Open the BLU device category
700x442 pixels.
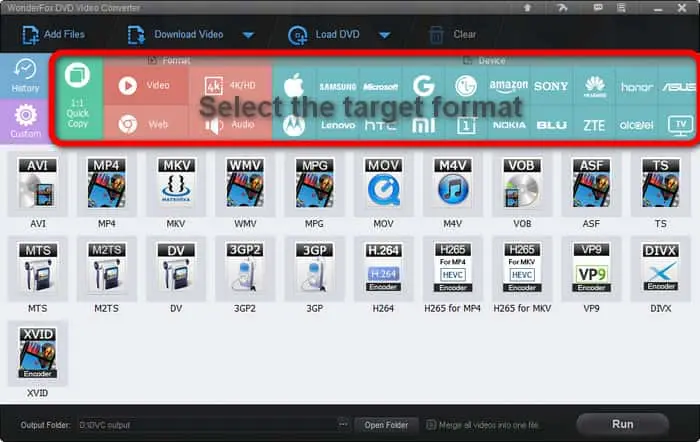click(551, 125)
